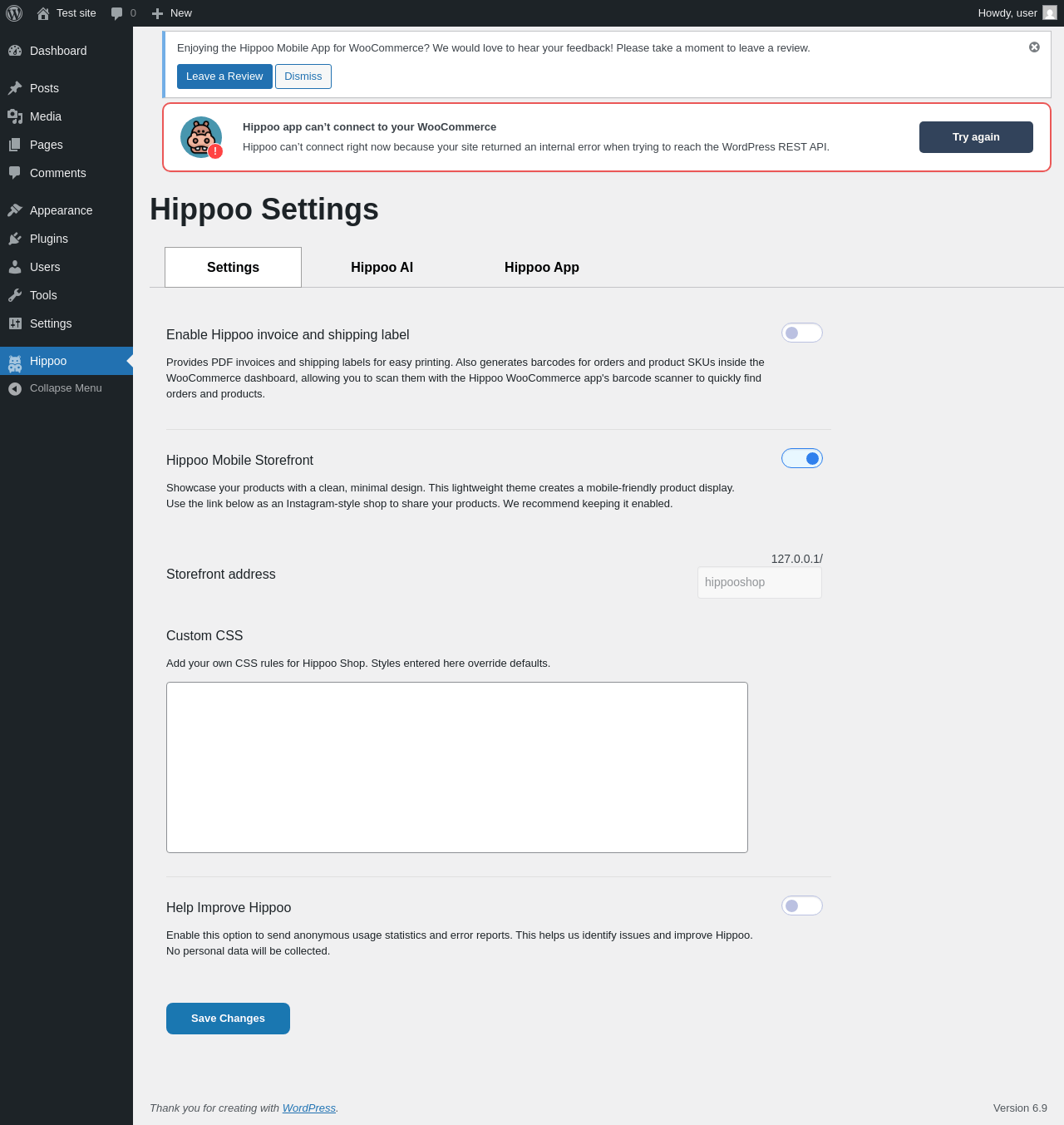This screenshot has height=1125, width=1064.
Task: Click the Users person icon
Action: (15, 267)
